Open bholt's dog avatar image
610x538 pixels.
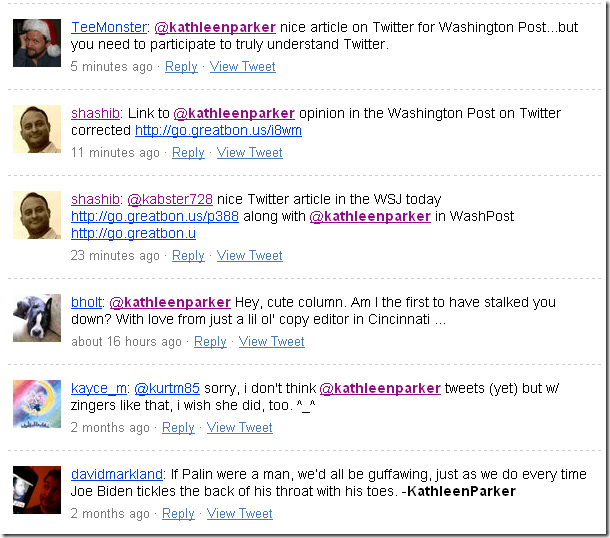coord(37,318)
